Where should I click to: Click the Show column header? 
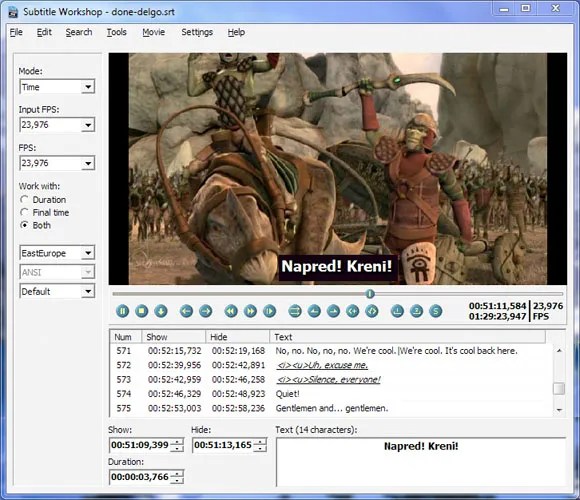[173, 337]
